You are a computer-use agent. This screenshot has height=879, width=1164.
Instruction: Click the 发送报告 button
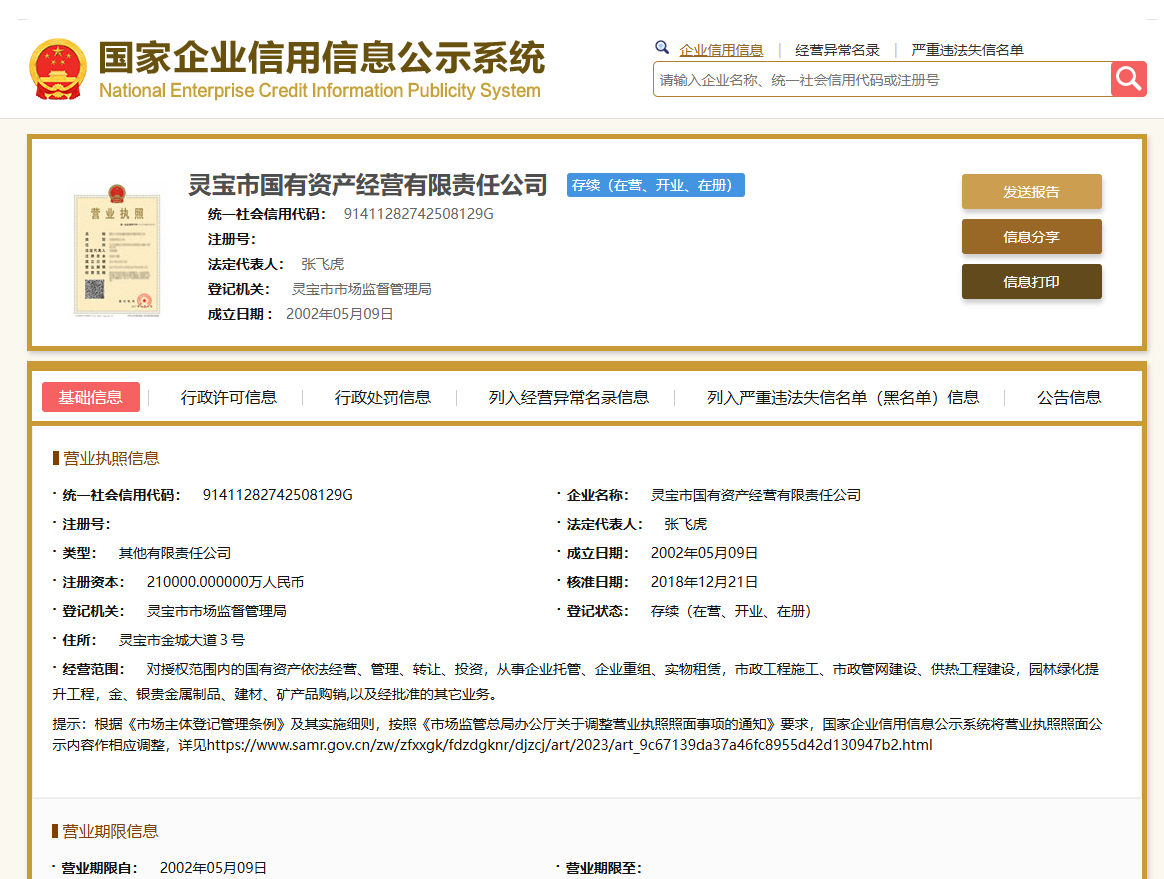pos(1031,192)
